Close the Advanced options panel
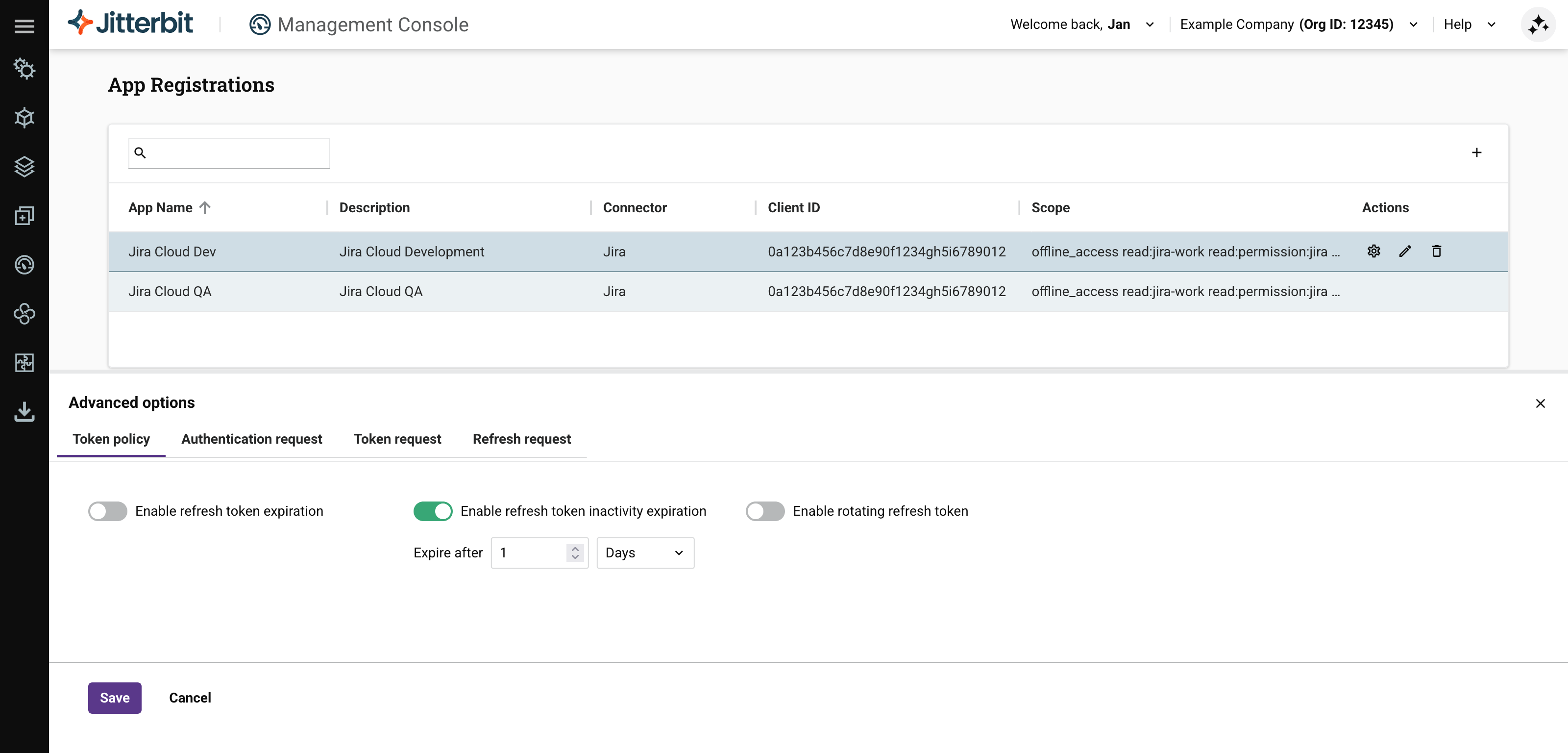The height and width of the screenshot is (753, 1568). click(1540, 403)
